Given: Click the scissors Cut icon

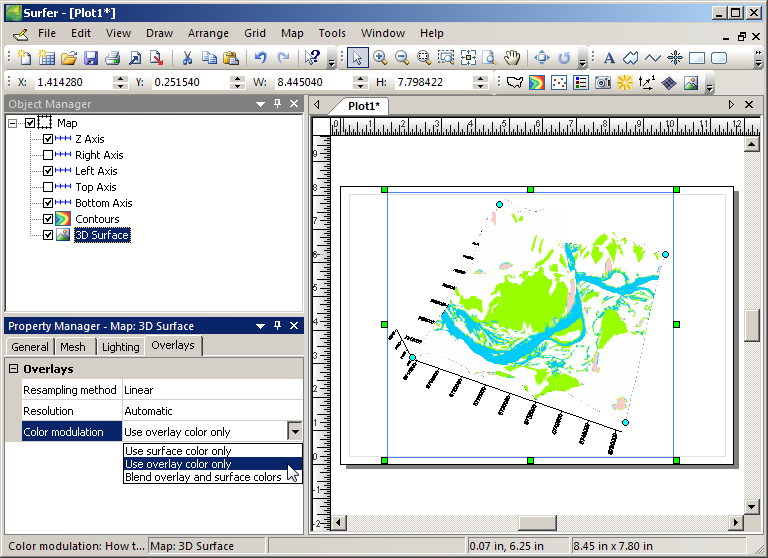Looking at the screenshot, I should click(x=186, y=58).
